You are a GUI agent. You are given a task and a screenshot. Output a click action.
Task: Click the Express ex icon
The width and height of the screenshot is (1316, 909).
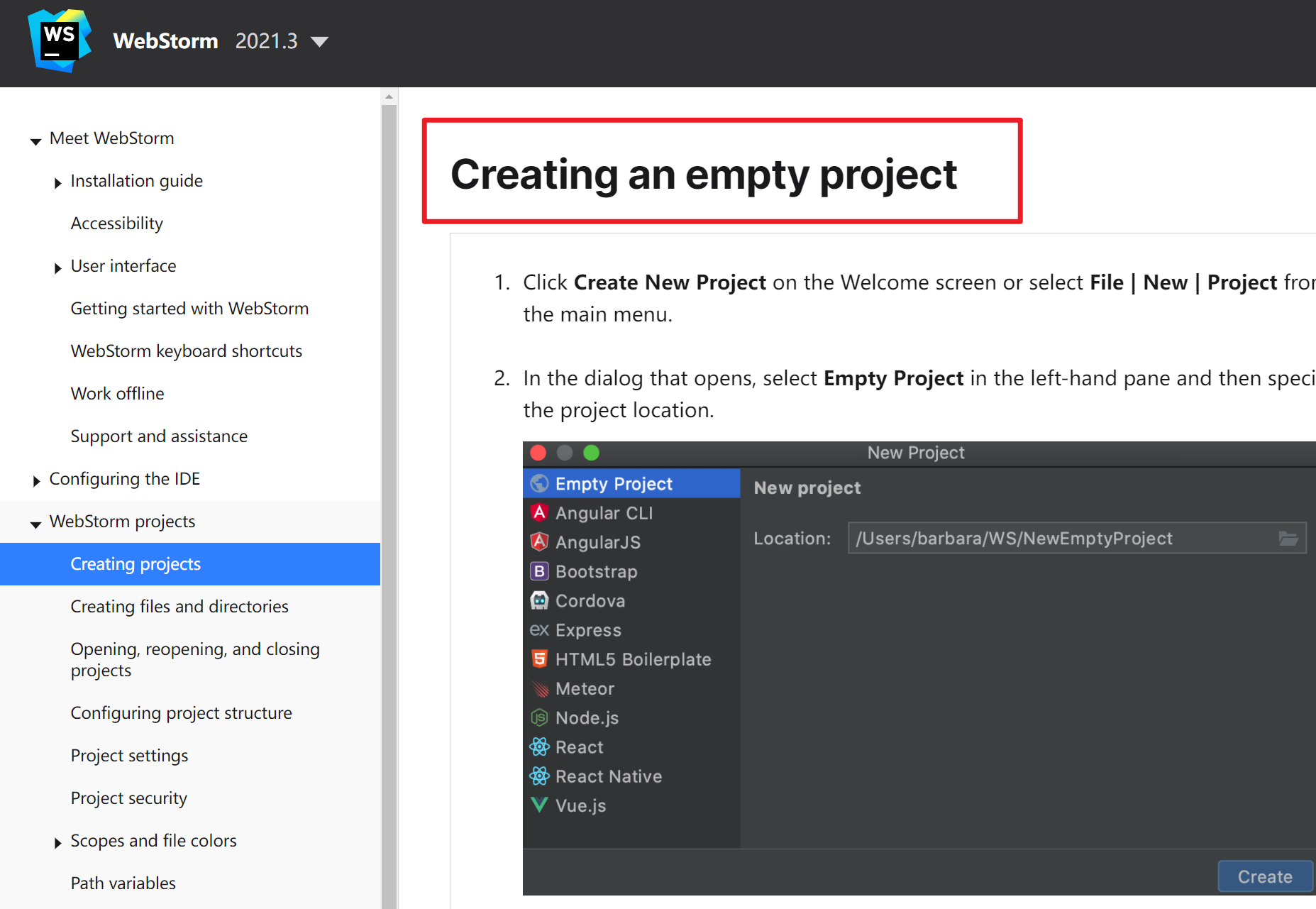click(x=540, y=629)
